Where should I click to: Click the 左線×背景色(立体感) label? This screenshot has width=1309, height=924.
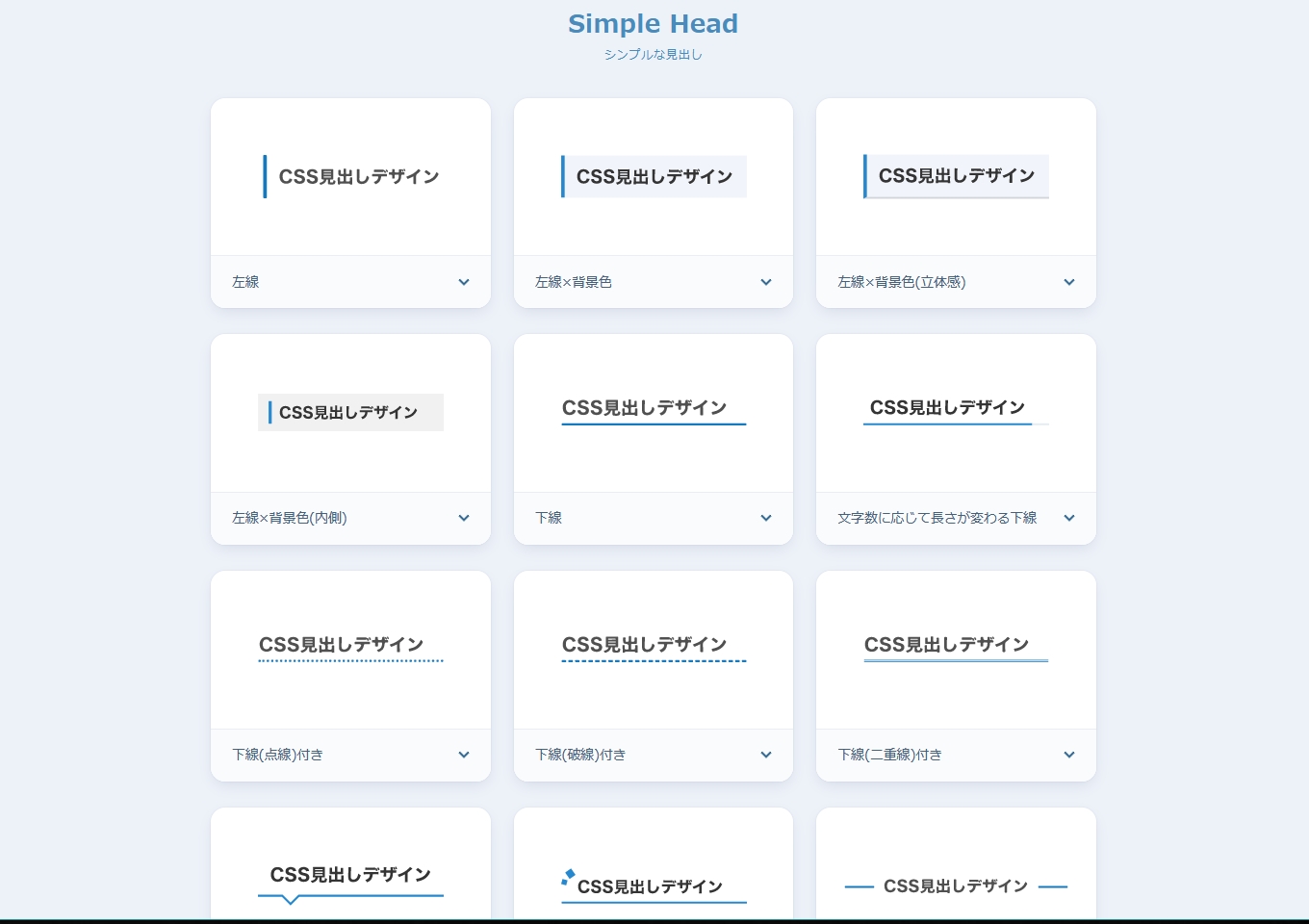902,282
